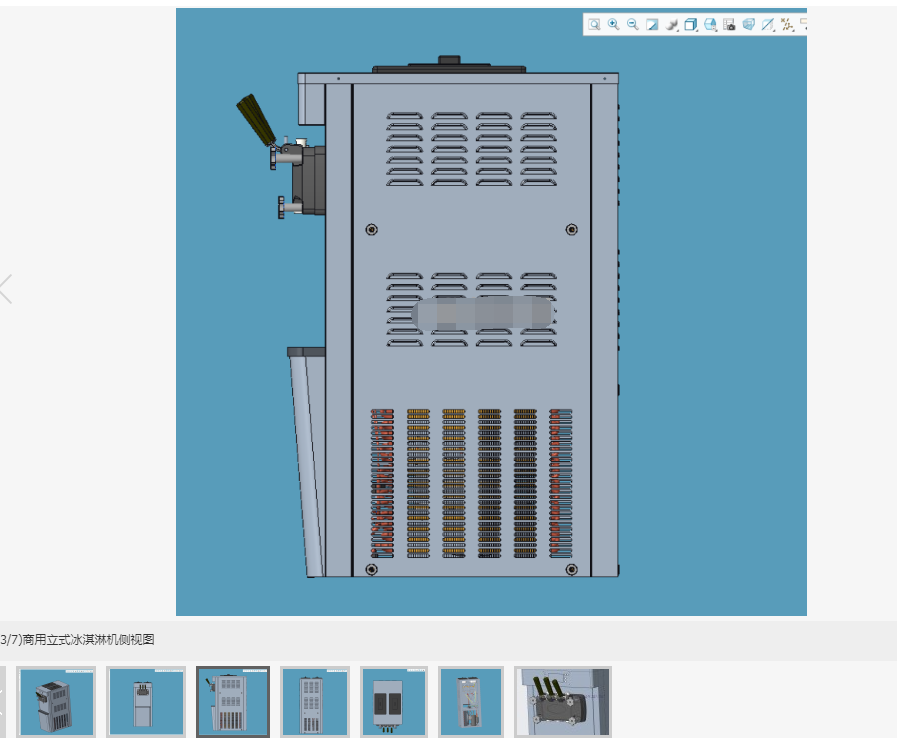Open the saved orientations cube icon
Viewport: 897px width, 738px height.
coord(711,25)
